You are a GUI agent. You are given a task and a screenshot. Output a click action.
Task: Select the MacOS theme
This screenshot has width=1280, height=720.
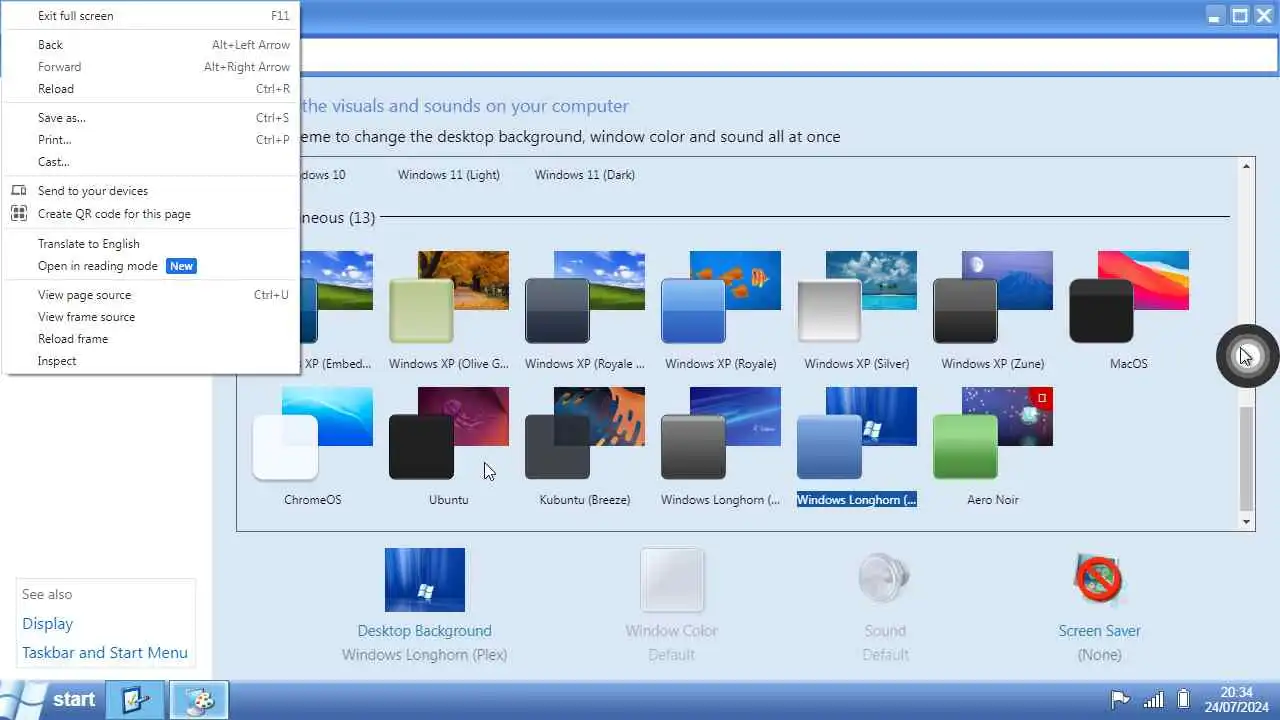pos(1128,310)
